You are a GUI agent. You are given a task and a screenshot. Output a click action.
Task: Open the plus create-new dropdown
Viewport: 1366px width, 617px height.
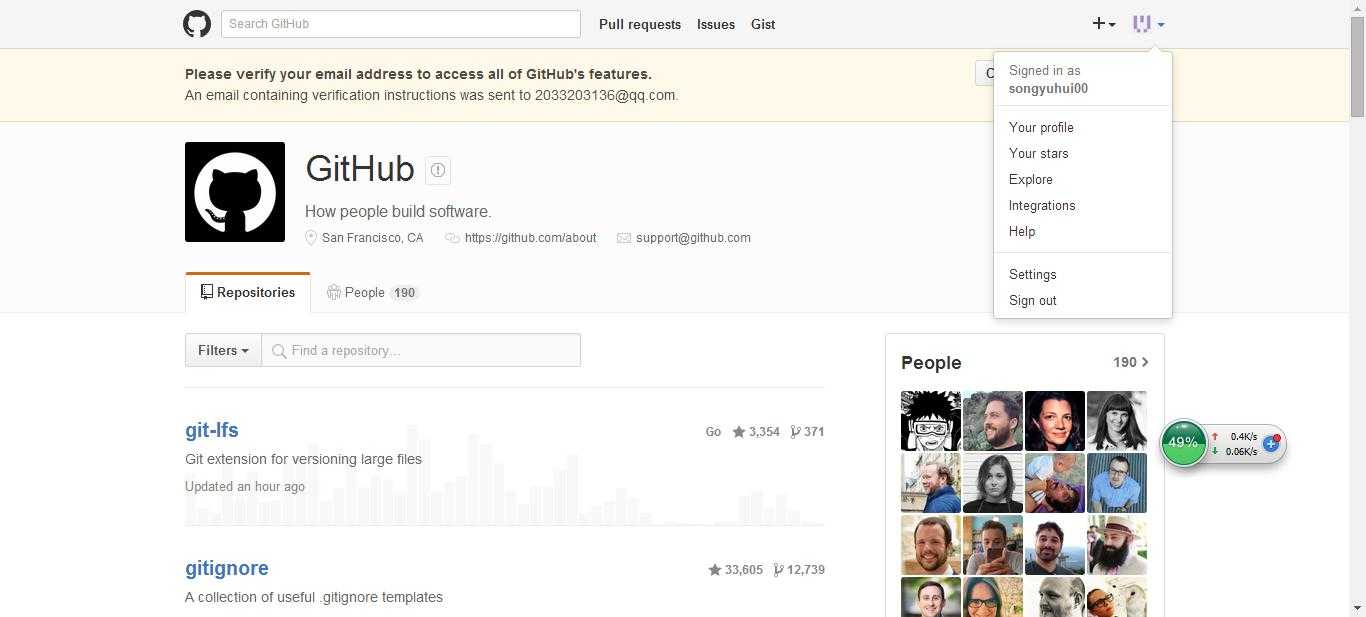pos(1103,24)
